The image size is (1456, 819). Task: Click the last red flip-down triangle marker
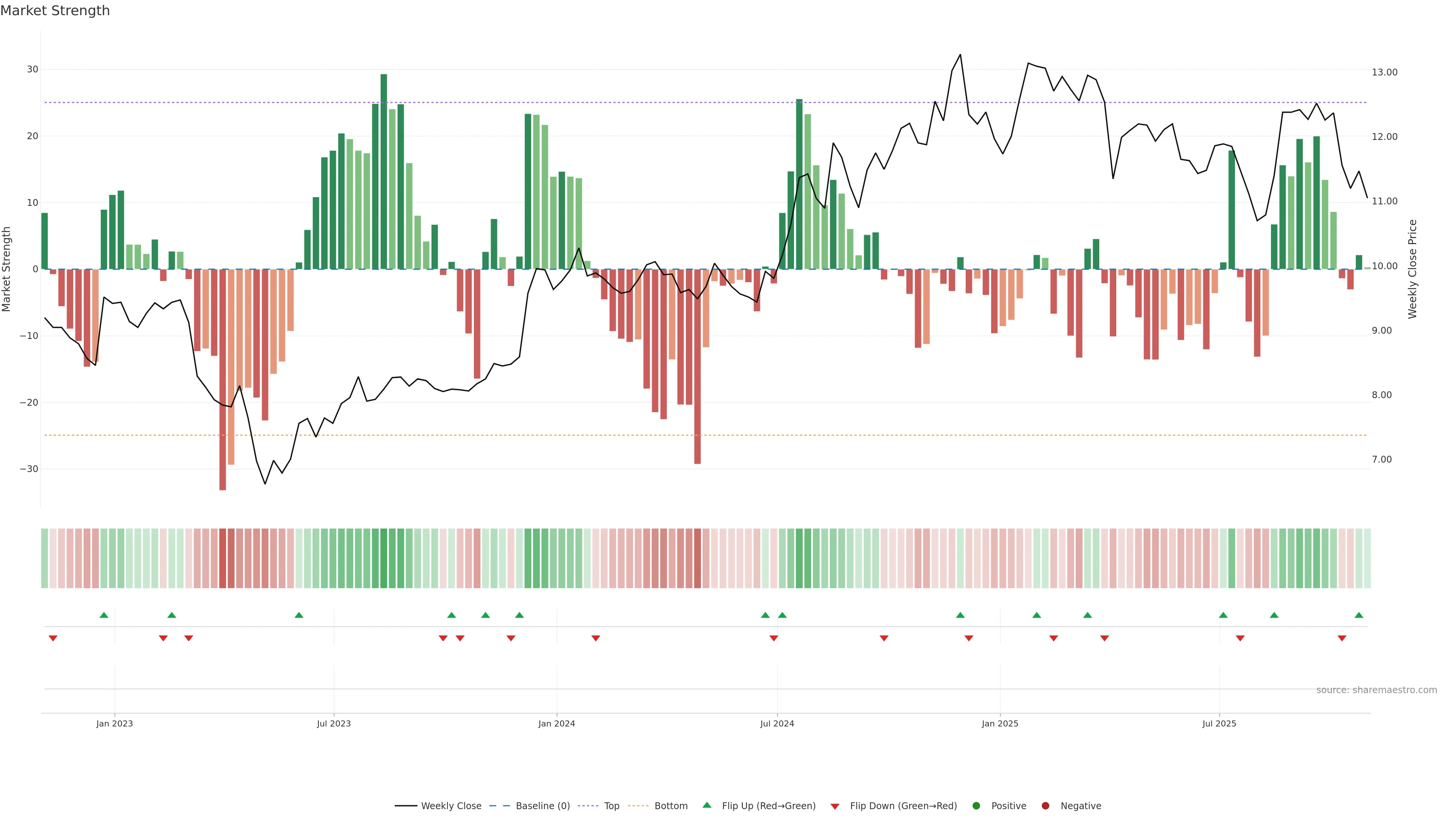pyautogui.click(x=1342, y=638)
